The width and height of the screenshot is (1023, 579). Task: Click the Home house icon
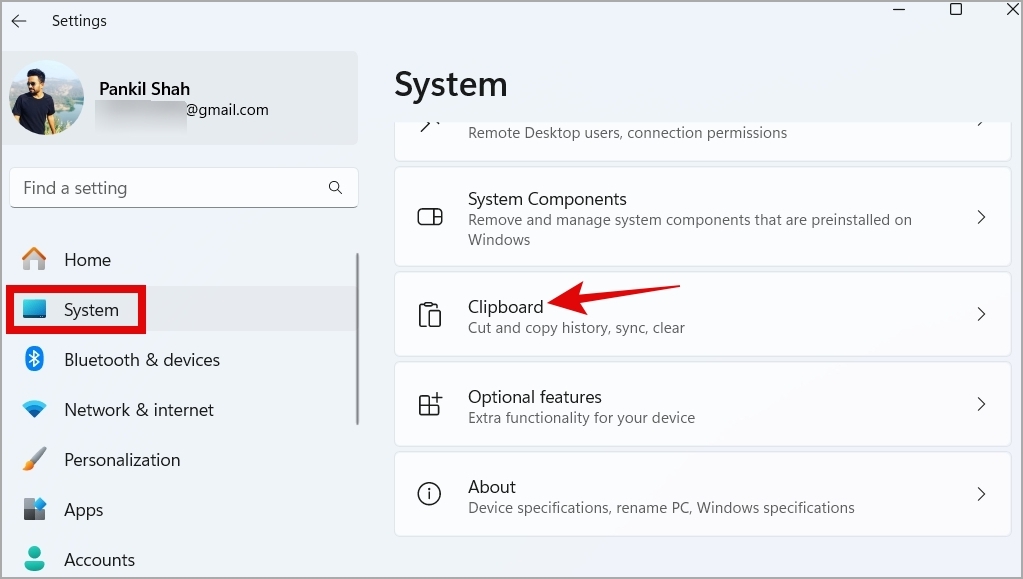(34, 259)
